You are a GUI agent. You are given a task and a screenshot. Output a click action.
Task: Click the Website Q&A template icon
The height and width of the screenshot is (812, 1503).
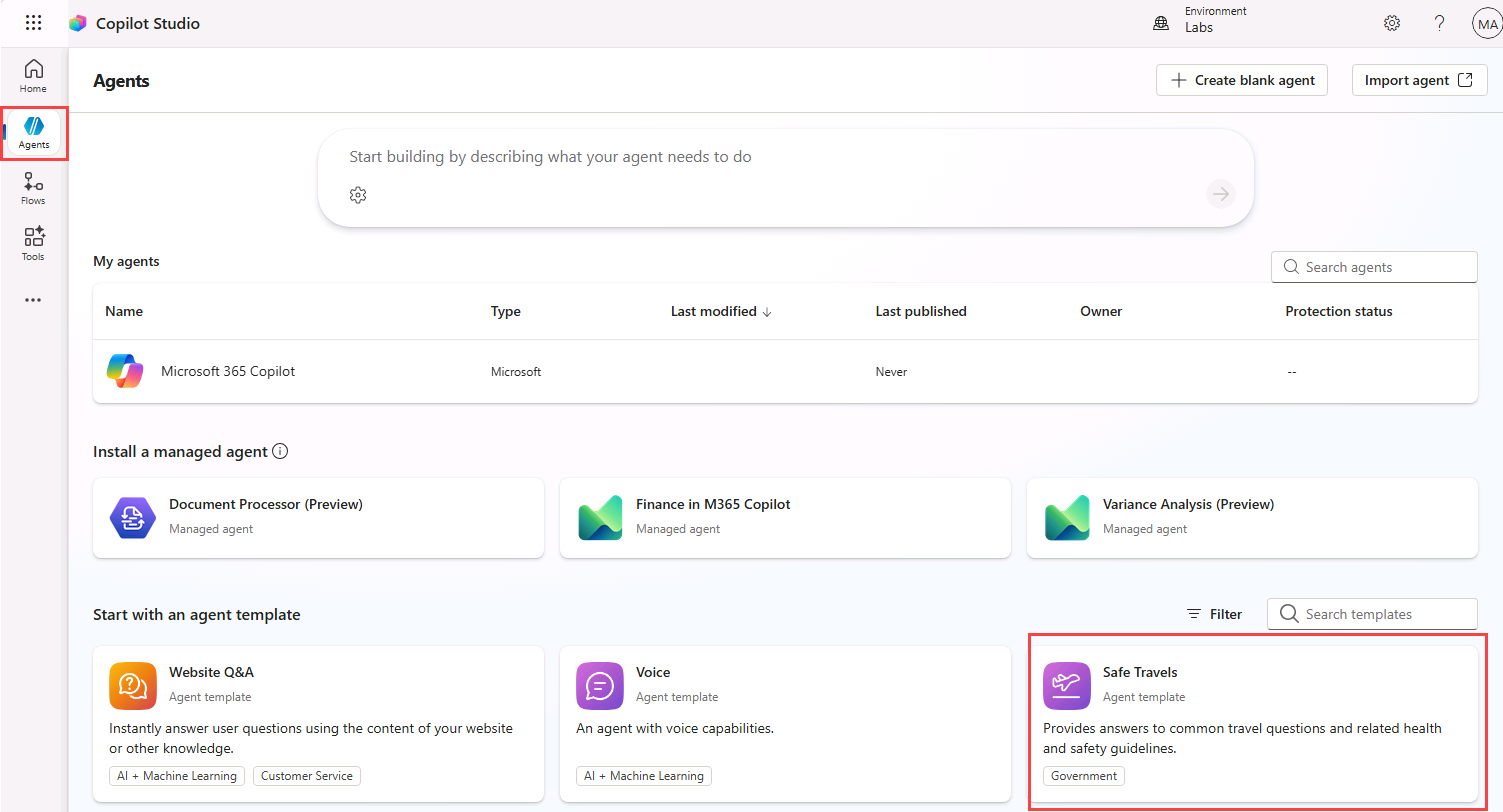[x=133, y=685]
